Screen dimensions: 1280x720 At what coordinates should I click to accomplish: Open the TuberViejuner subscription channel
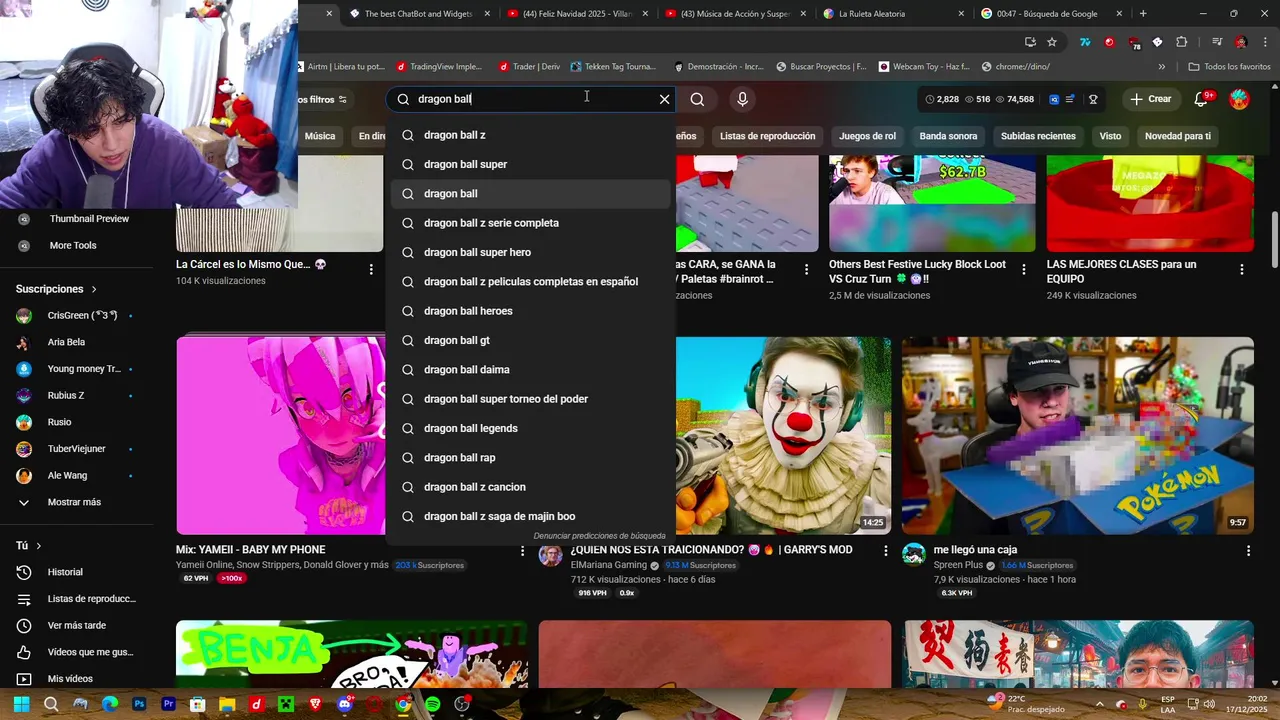pyautogui.click(x=75, y=449)
